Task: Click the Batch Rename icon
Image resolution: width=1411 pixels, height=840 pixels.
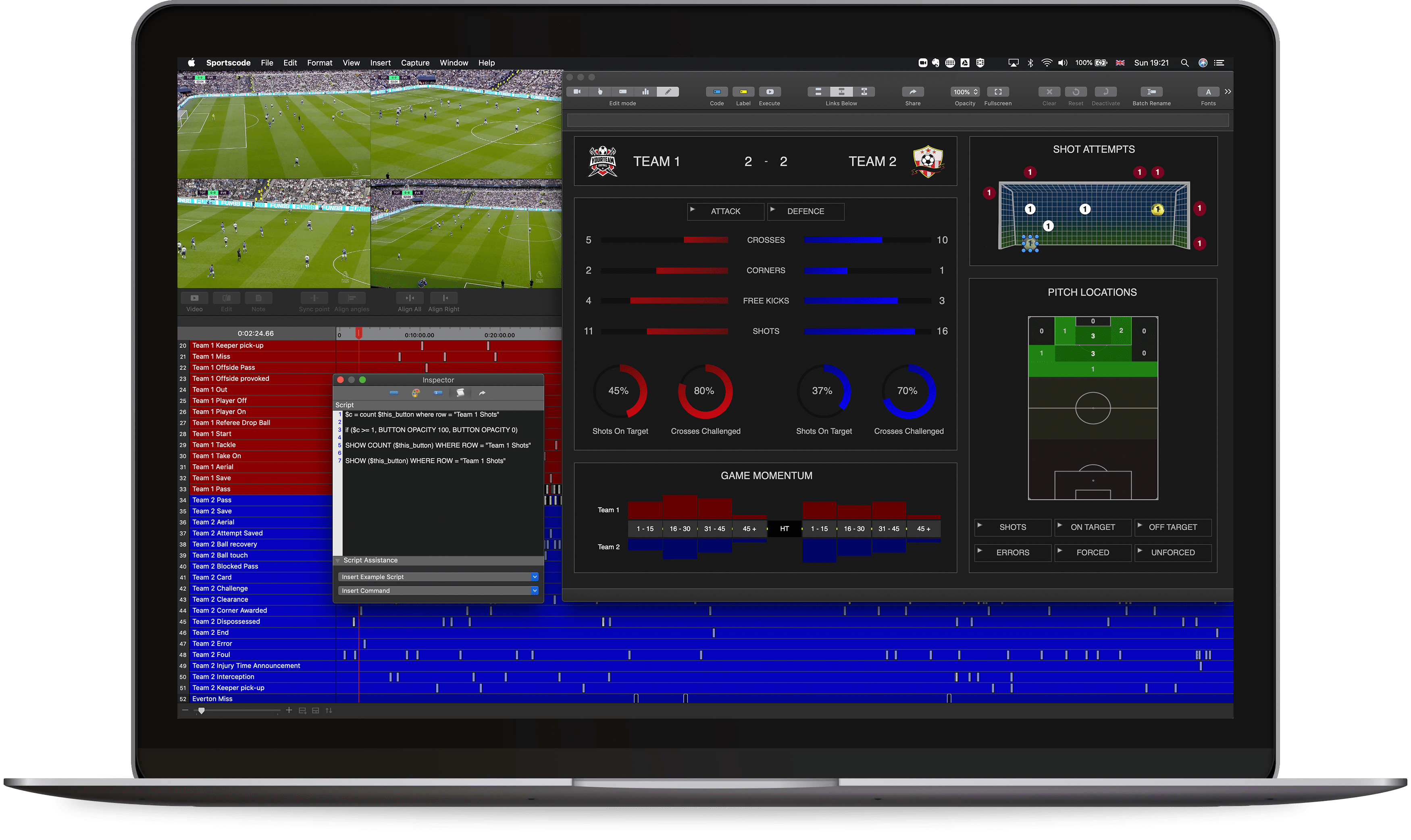Action: click(x=1152, y=91)
